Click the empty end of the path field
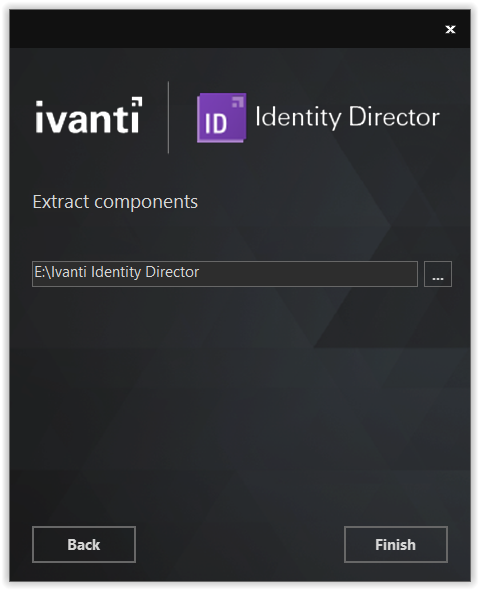 pyautogui.click(x=309, y=274)
